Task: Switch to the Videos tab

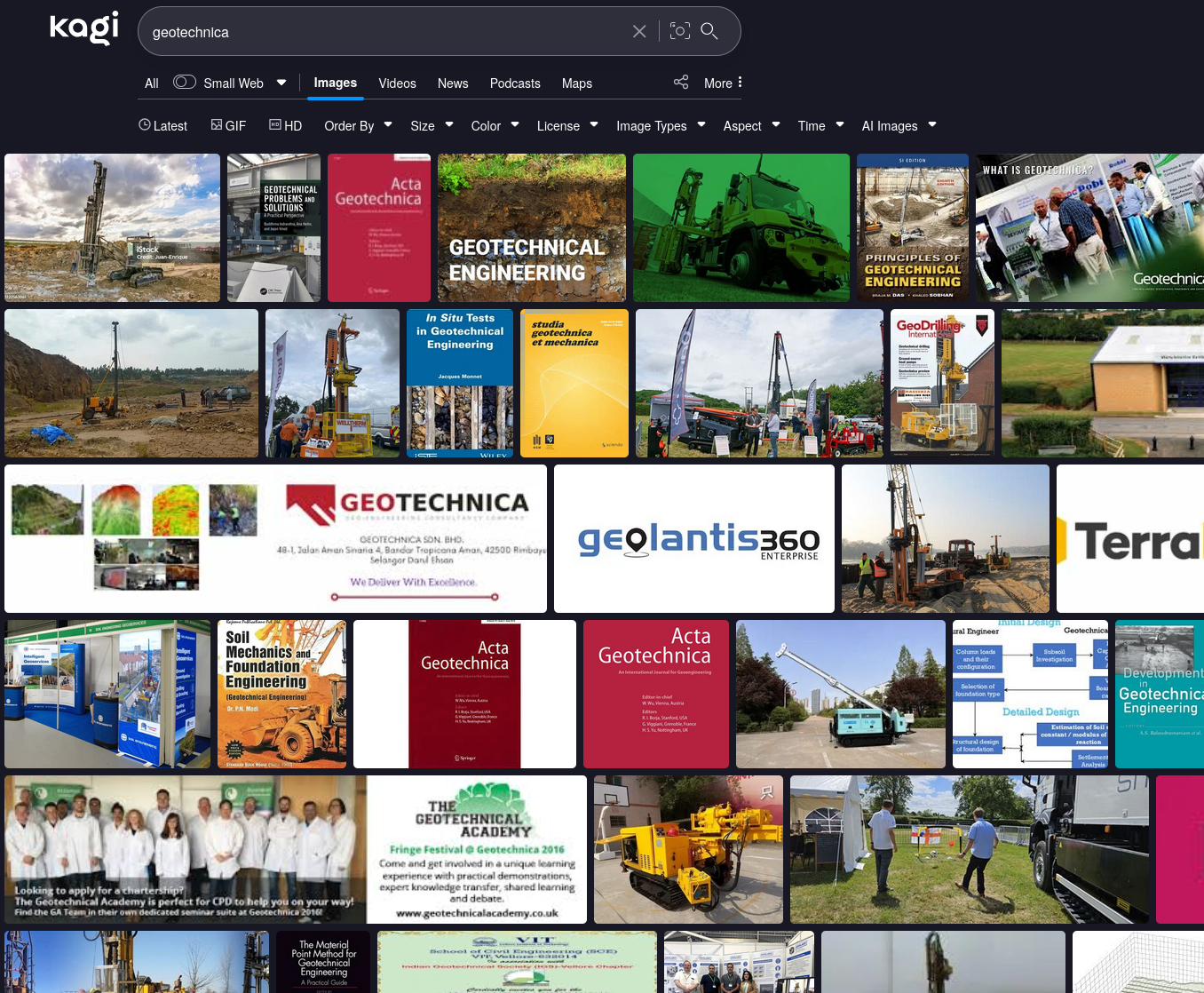Action: [x=397, y=83]
